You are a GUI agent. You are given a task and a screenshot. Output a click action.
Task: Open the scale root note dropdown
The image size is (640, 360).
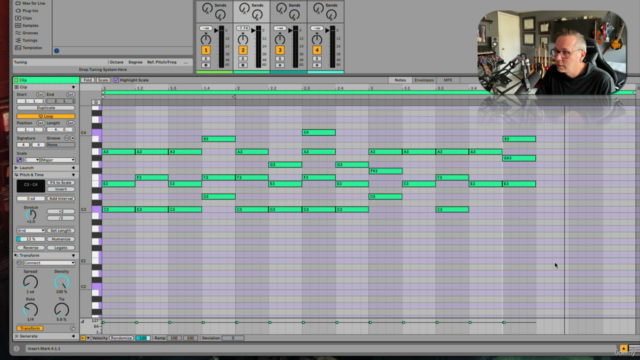(x=31, y=160)
